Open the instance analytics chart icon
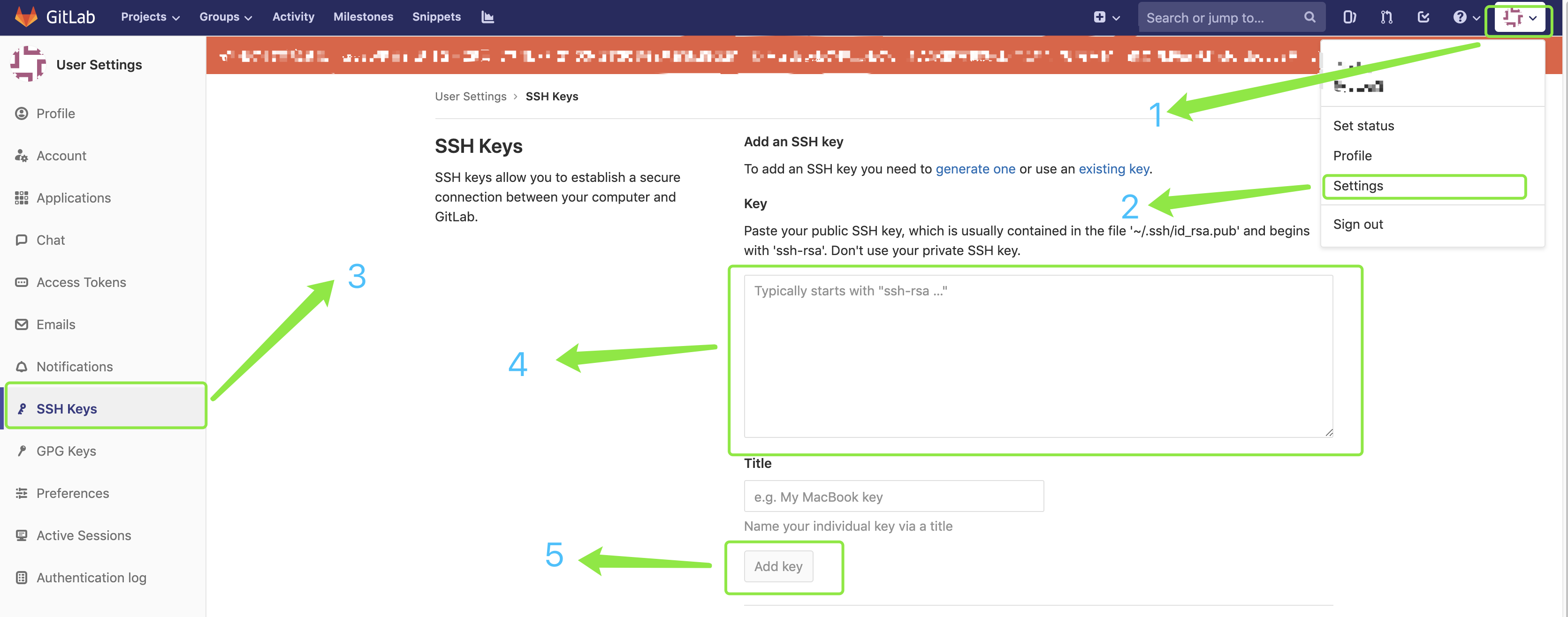The width and height of the screenshot is (1568, 617). (x=487, y=17)
